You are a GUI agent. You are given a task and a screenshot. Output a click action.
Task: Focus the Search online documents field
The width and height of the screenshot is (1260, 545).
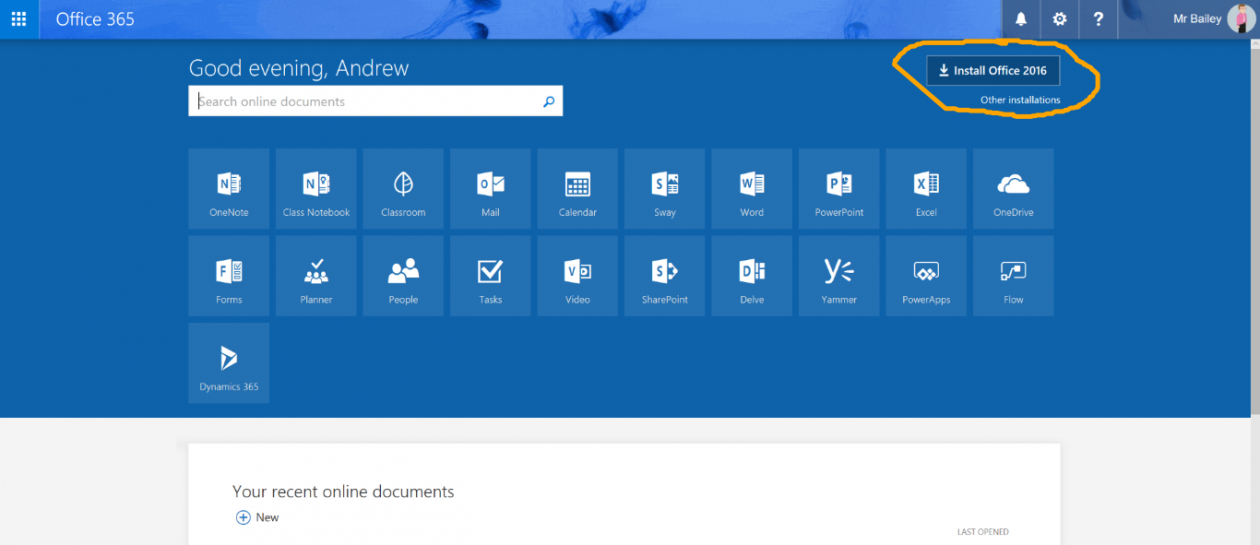375,101
